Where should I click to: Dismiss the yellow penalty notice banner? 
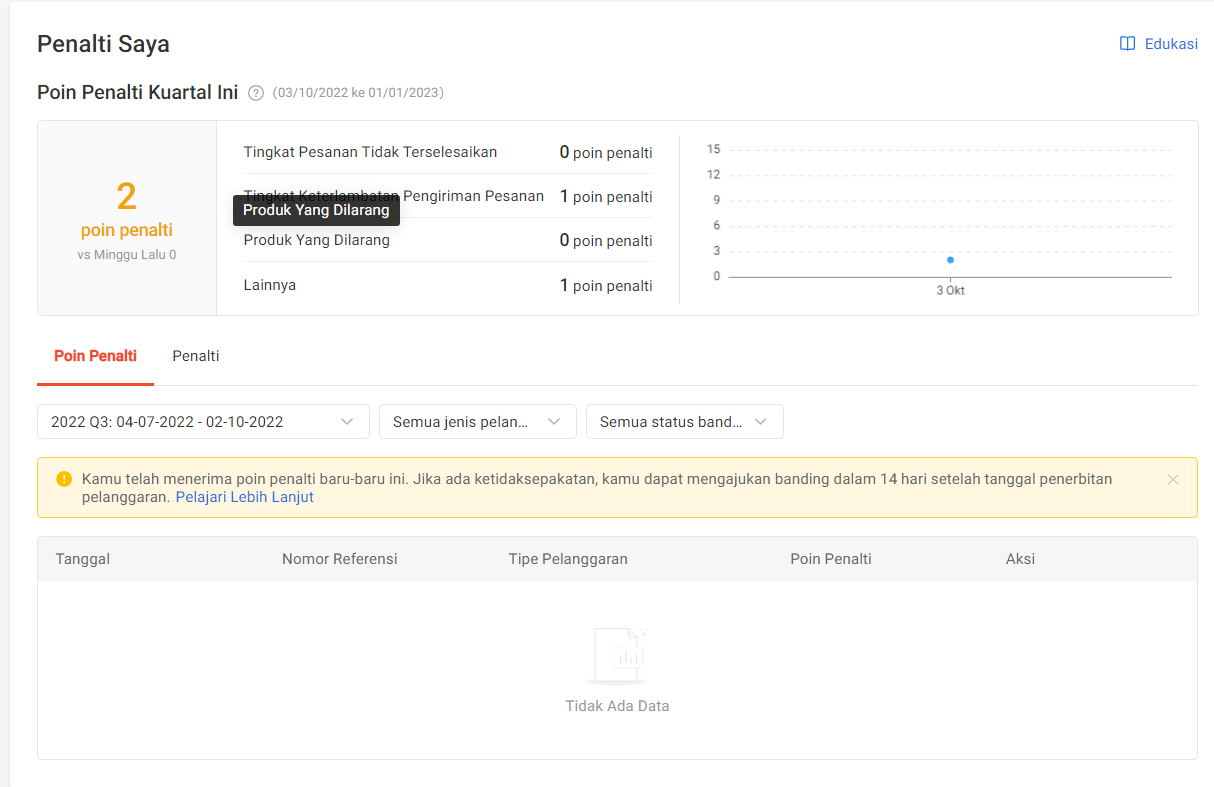(x=1173, y=480)
